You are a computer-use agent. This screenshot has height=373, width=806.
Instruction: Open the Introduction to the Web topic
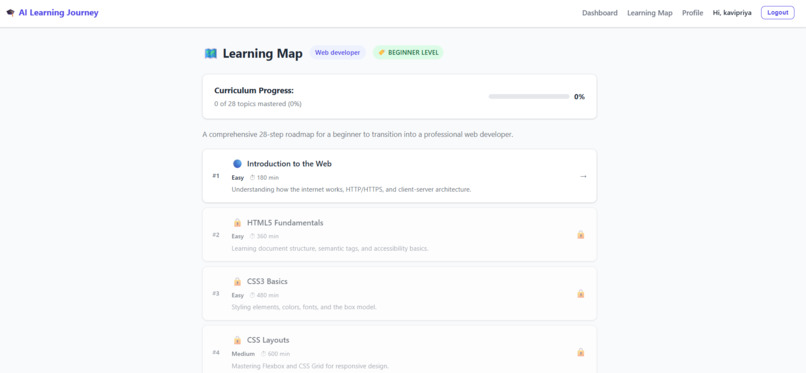(x=399, y=176)
